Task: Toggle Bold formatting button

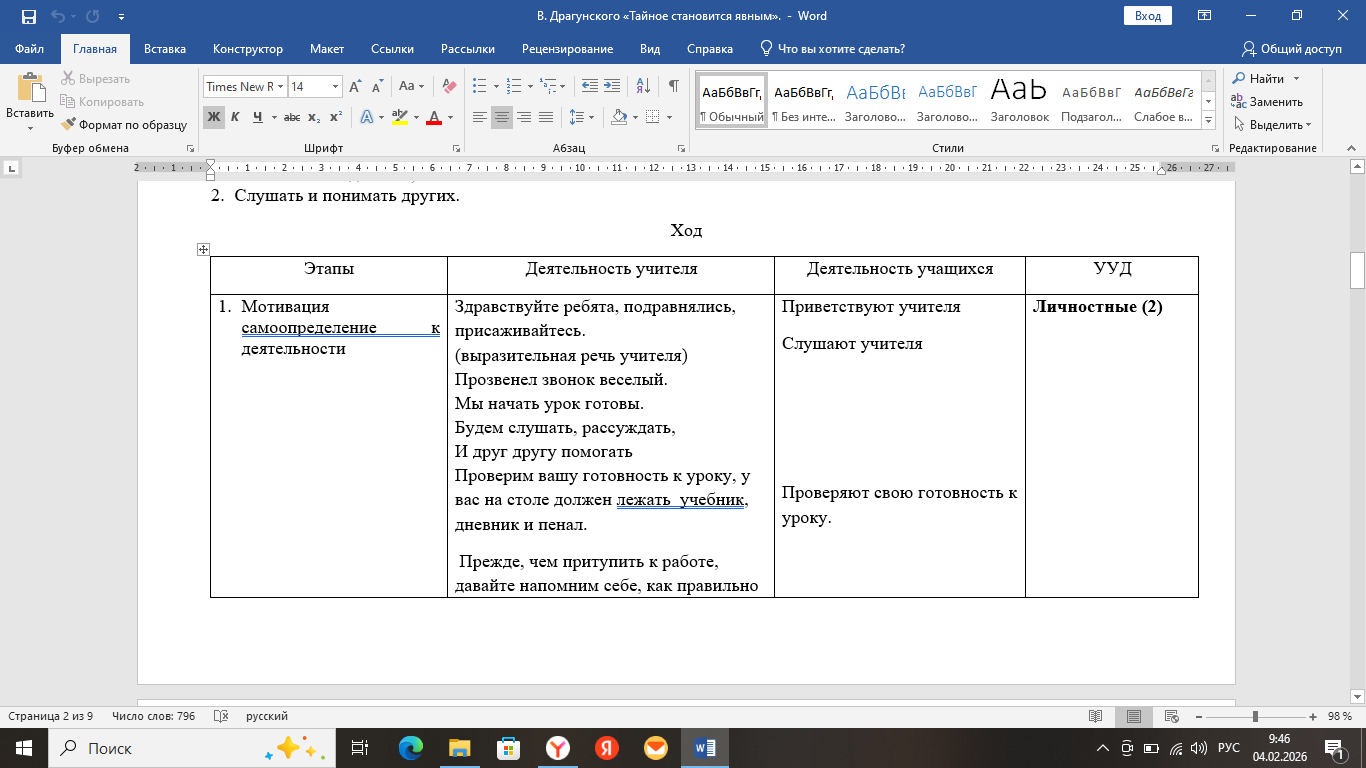Action: point(214,117)
